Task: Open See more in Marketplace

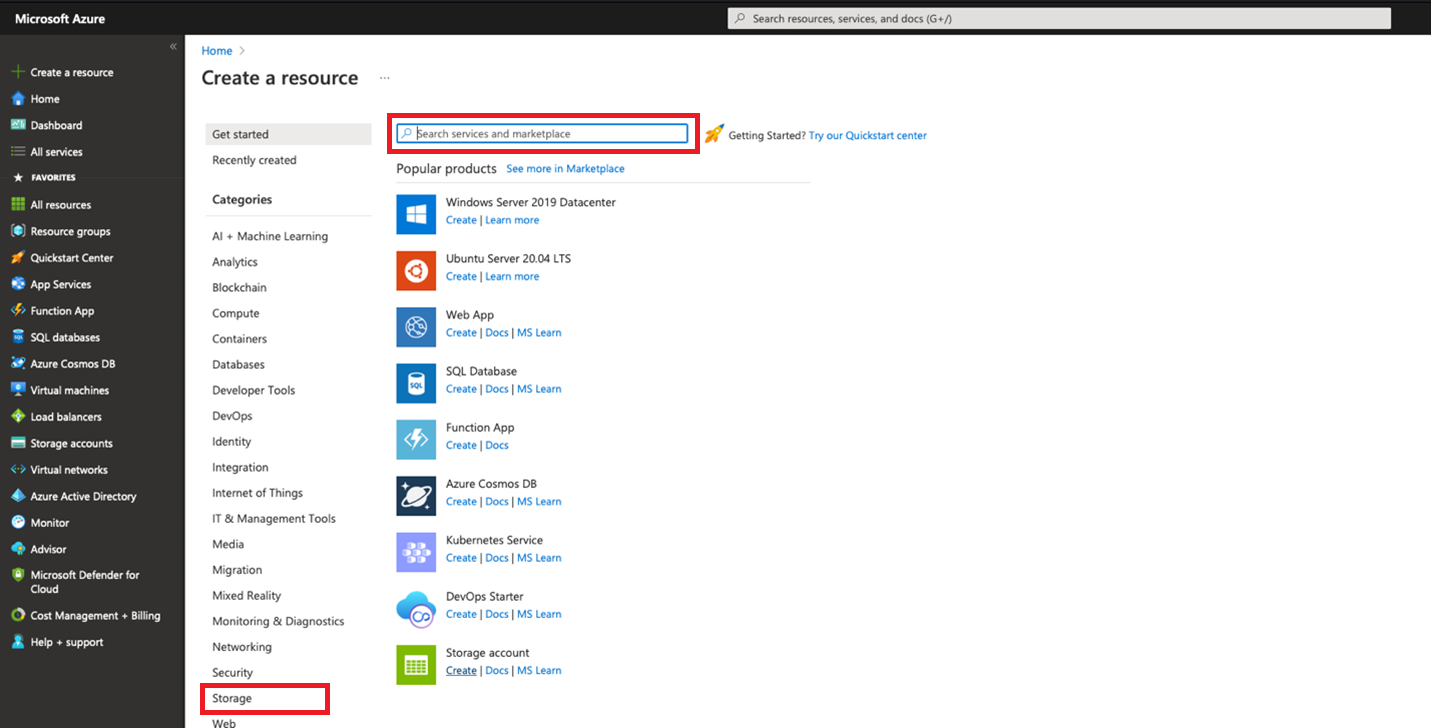Action: (565, 168)
